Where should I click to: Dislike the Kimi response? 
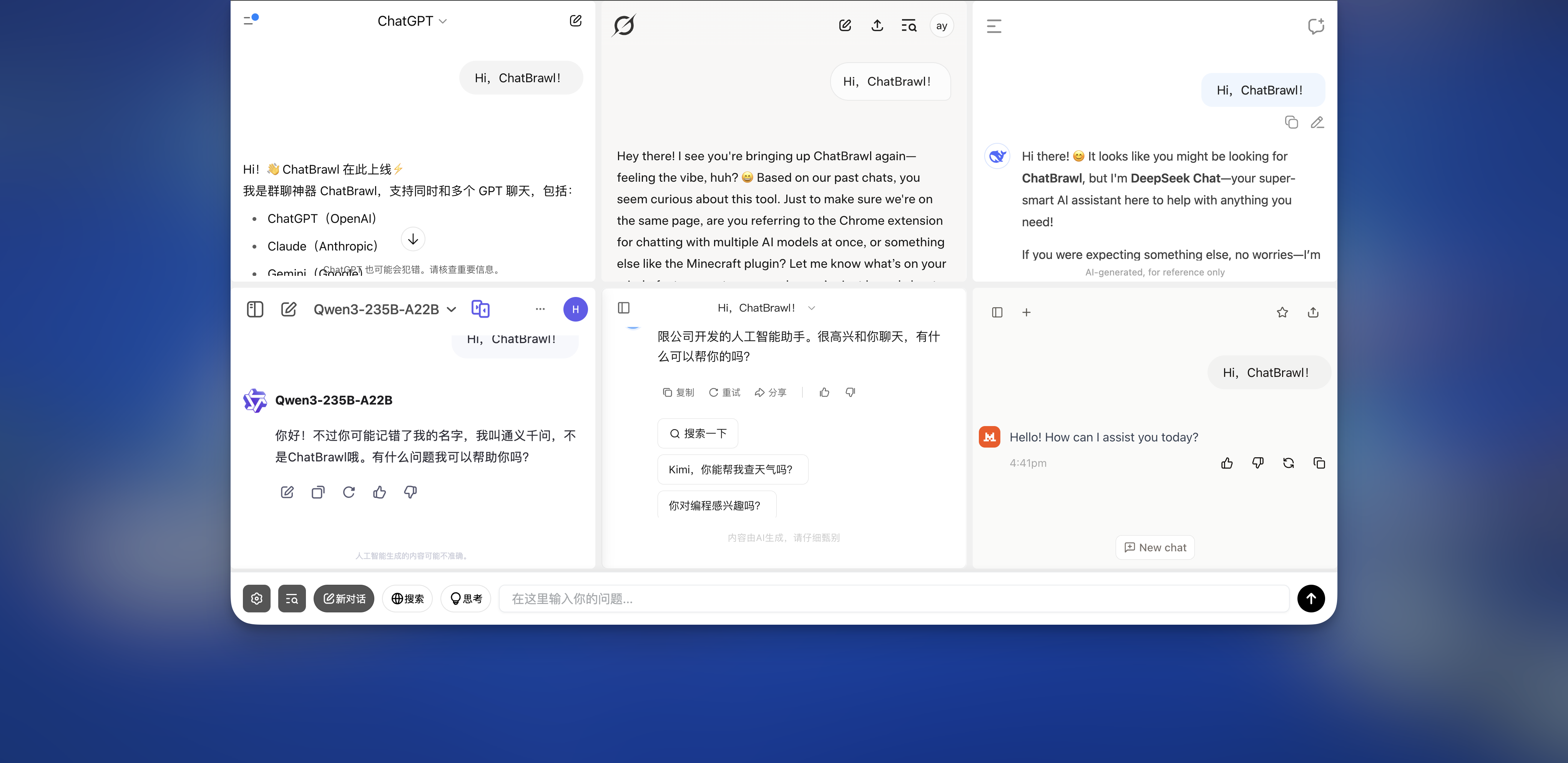coord(850,393)
